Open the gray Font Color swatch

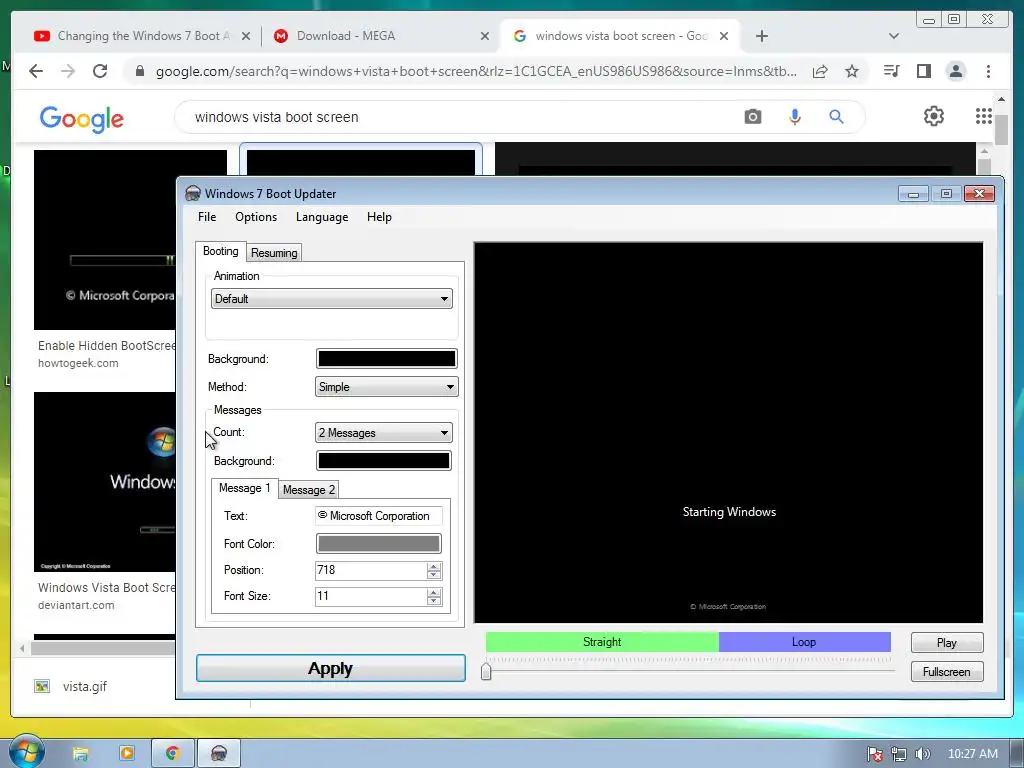[x=379, y=543]
